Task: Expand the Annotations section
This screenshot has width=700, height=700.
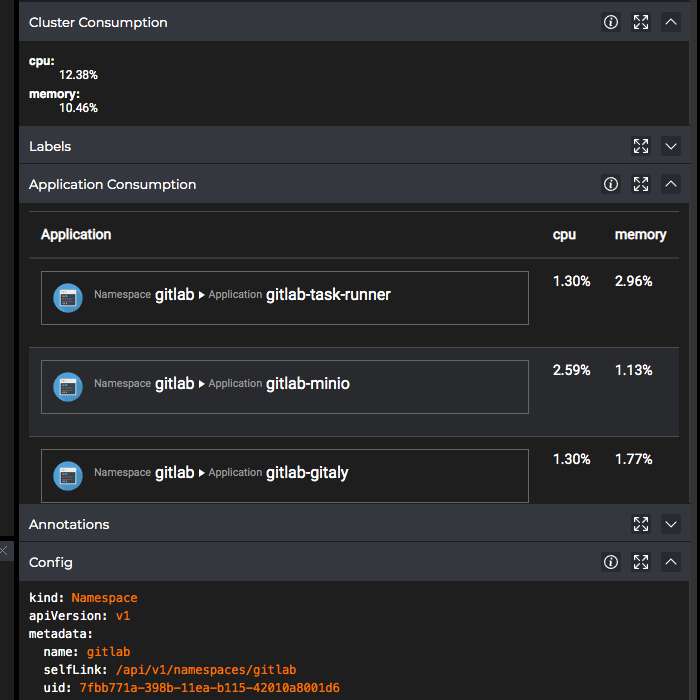Action: coord(671,524)
